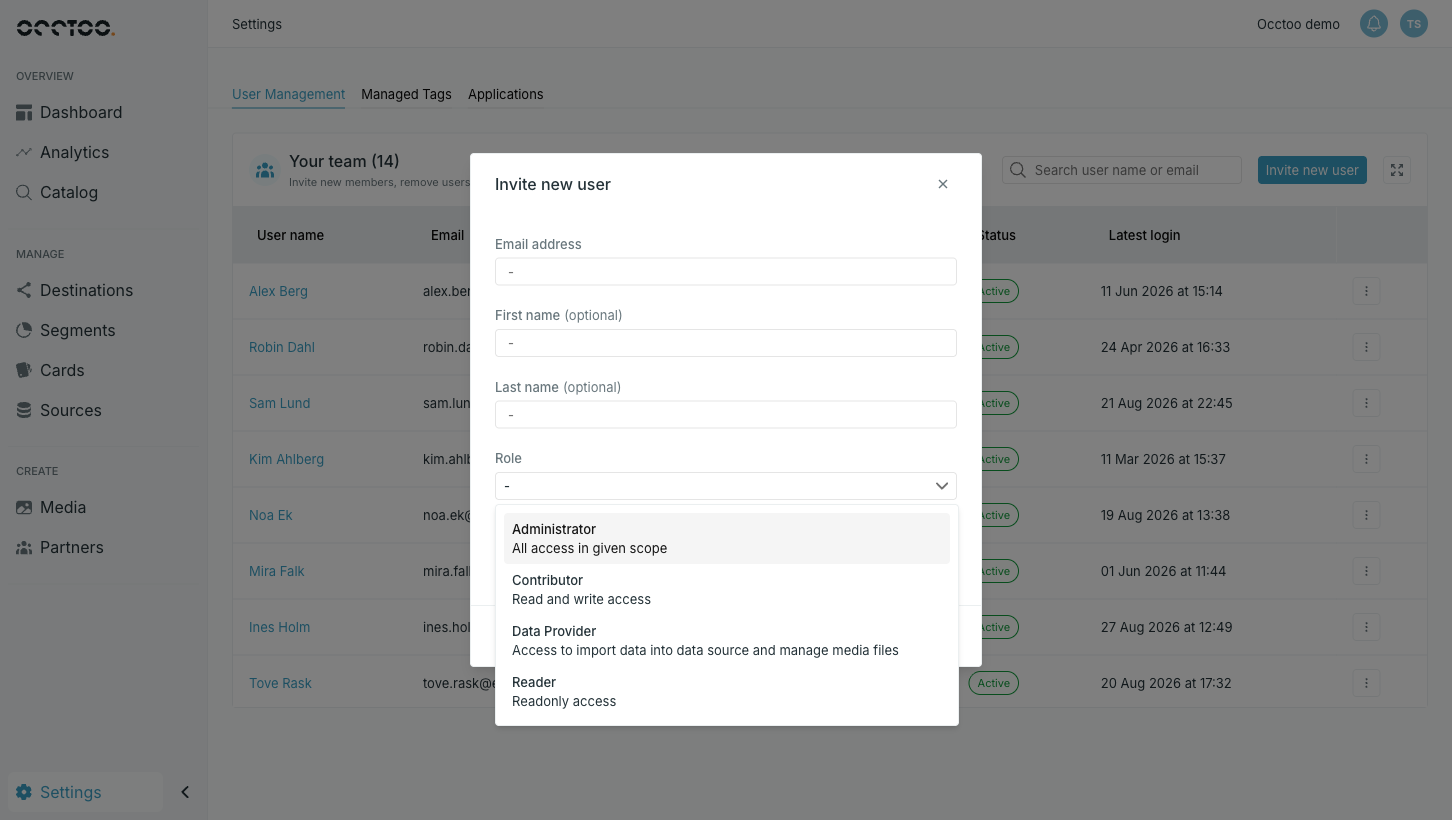Open the actions menu for Mira Falk
This screenshot has height=820, width=1452.
coord(1366,571)
